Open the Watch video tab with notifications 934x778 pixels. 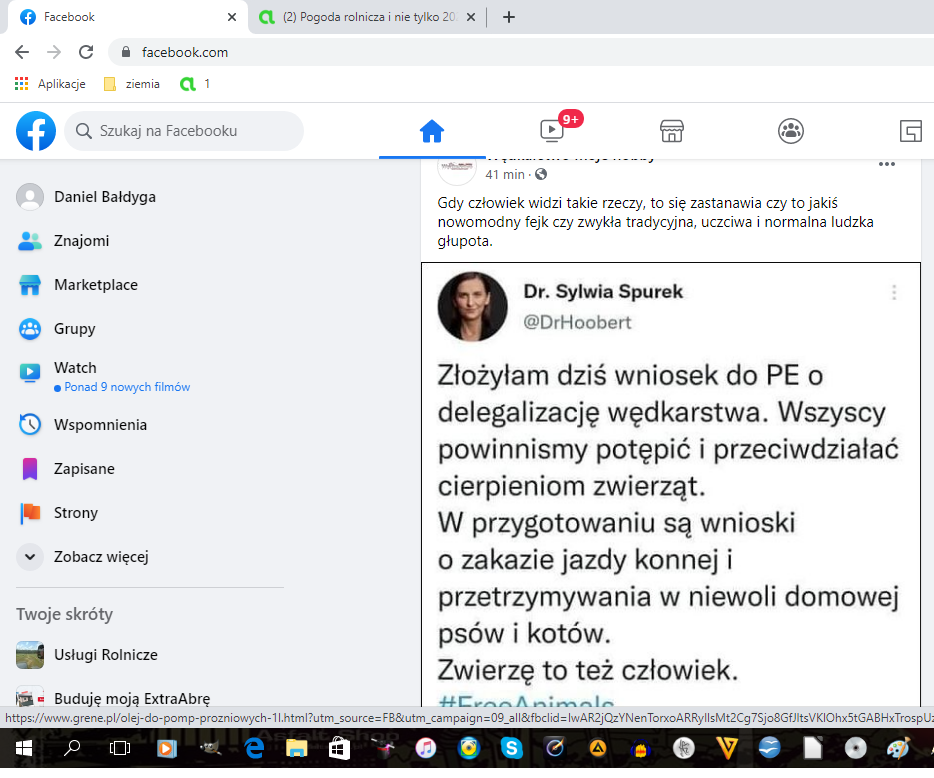click(552, 130)
